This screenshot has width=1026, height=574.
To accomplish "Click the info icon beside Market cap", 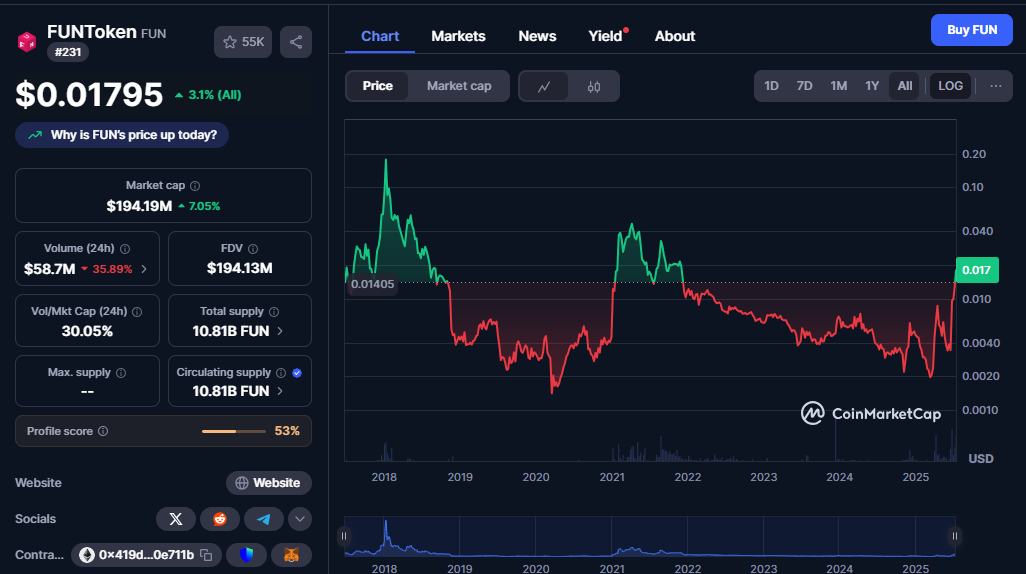I will (195, 186).
